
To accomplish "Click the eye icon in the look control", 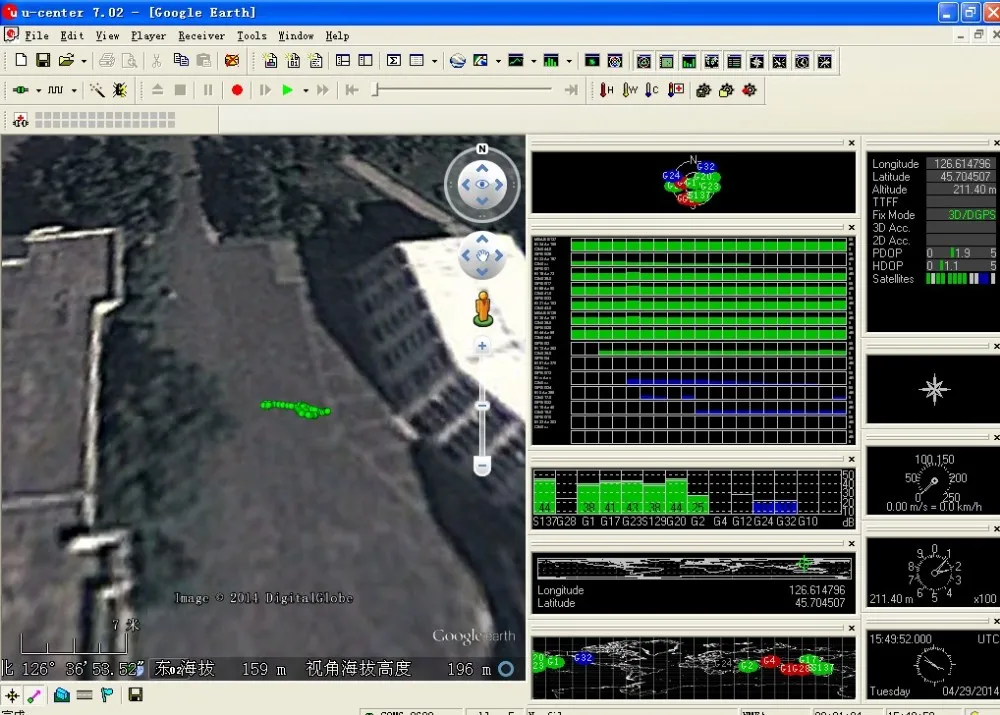I will coord(482,184).
